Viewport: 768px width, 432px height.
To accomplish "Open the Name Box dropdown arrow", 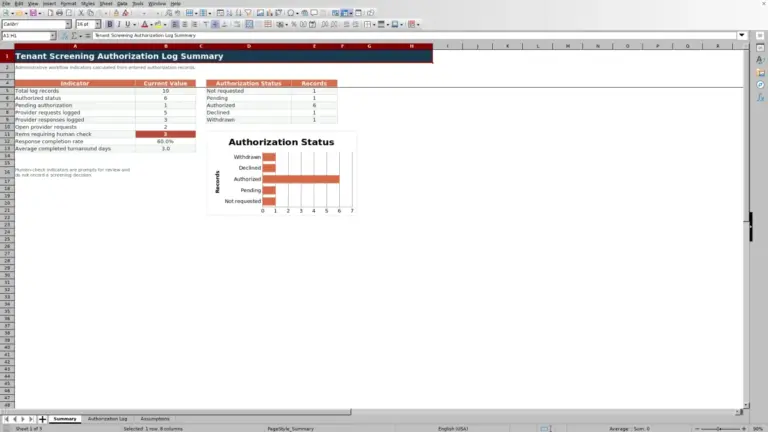I will coord(53,36).
